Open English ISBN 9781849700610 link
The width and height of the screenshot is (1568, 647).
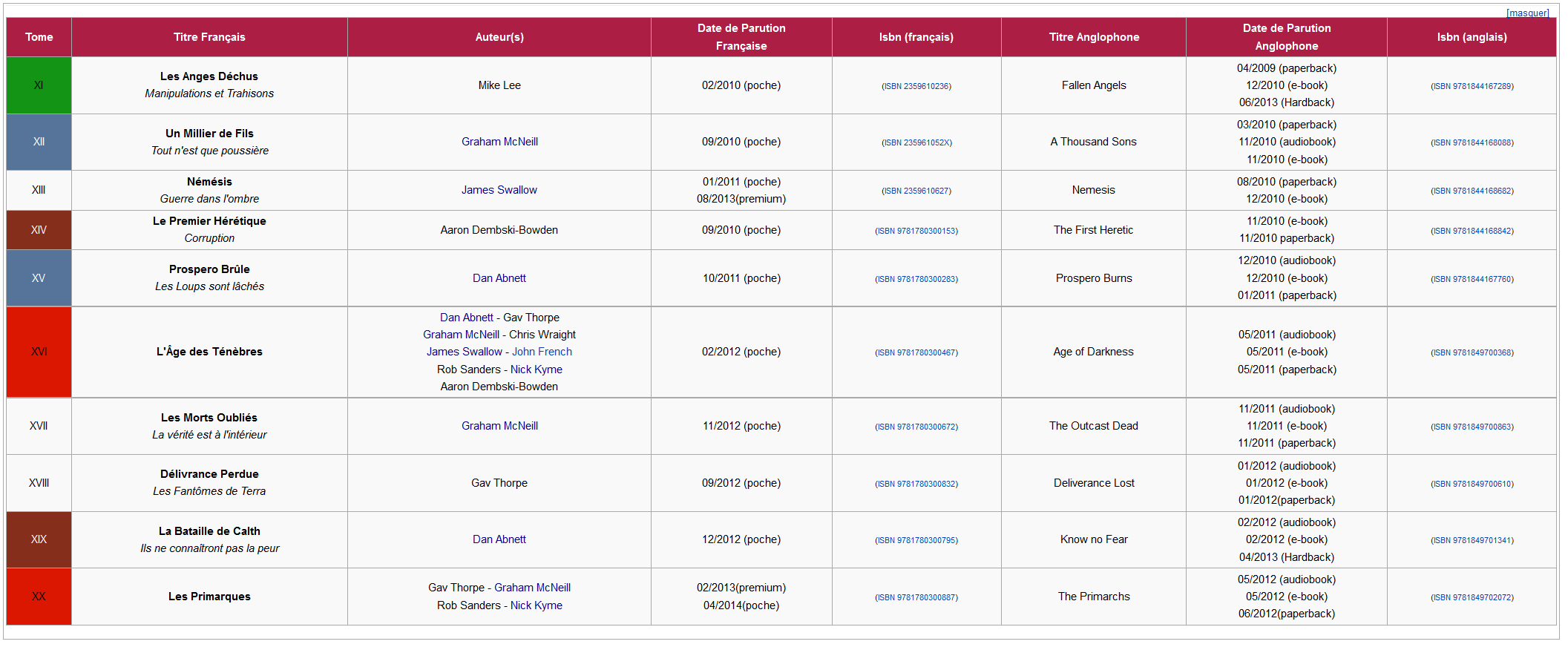(1472, 484)
